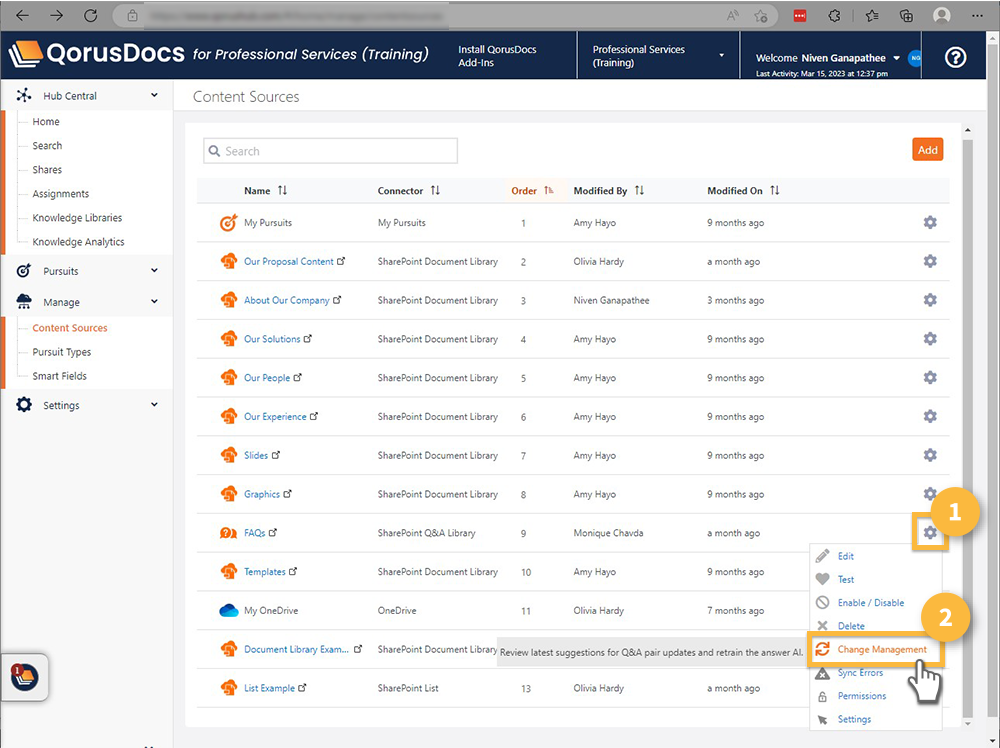Image resolution: width=1000 pixels, height=748 pixels.
Task: Choose Enable / Disable in the context menu
Action: [871, 603]
